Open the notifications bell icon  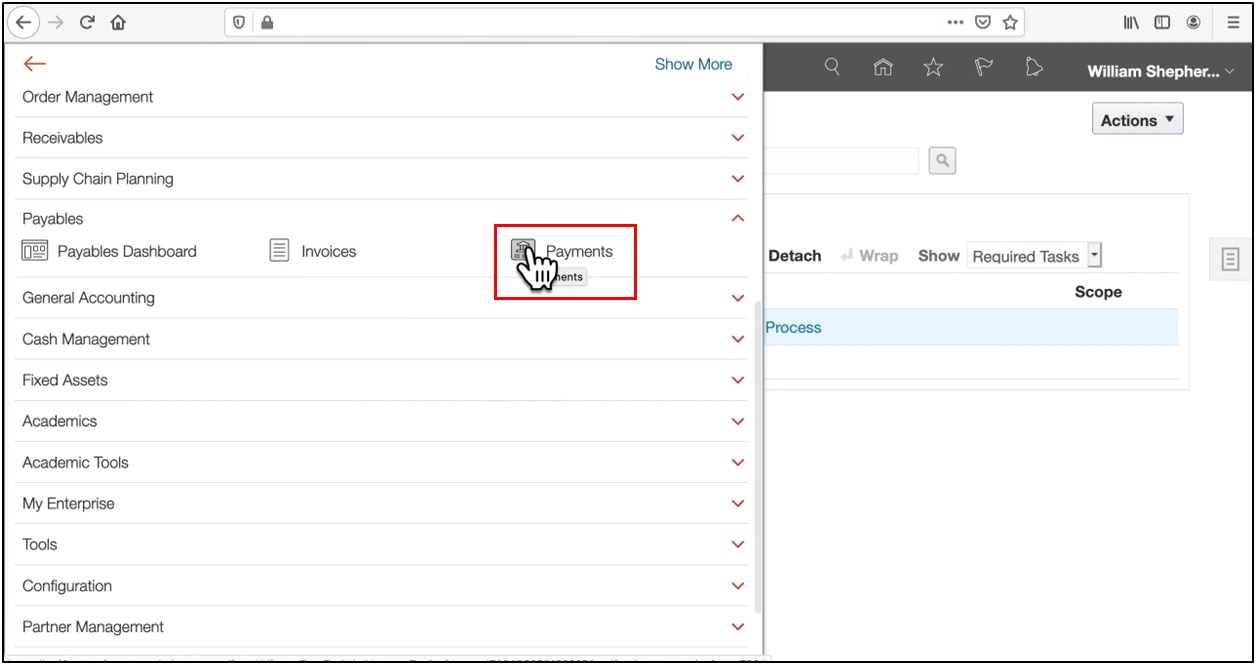coord(1034,67)
